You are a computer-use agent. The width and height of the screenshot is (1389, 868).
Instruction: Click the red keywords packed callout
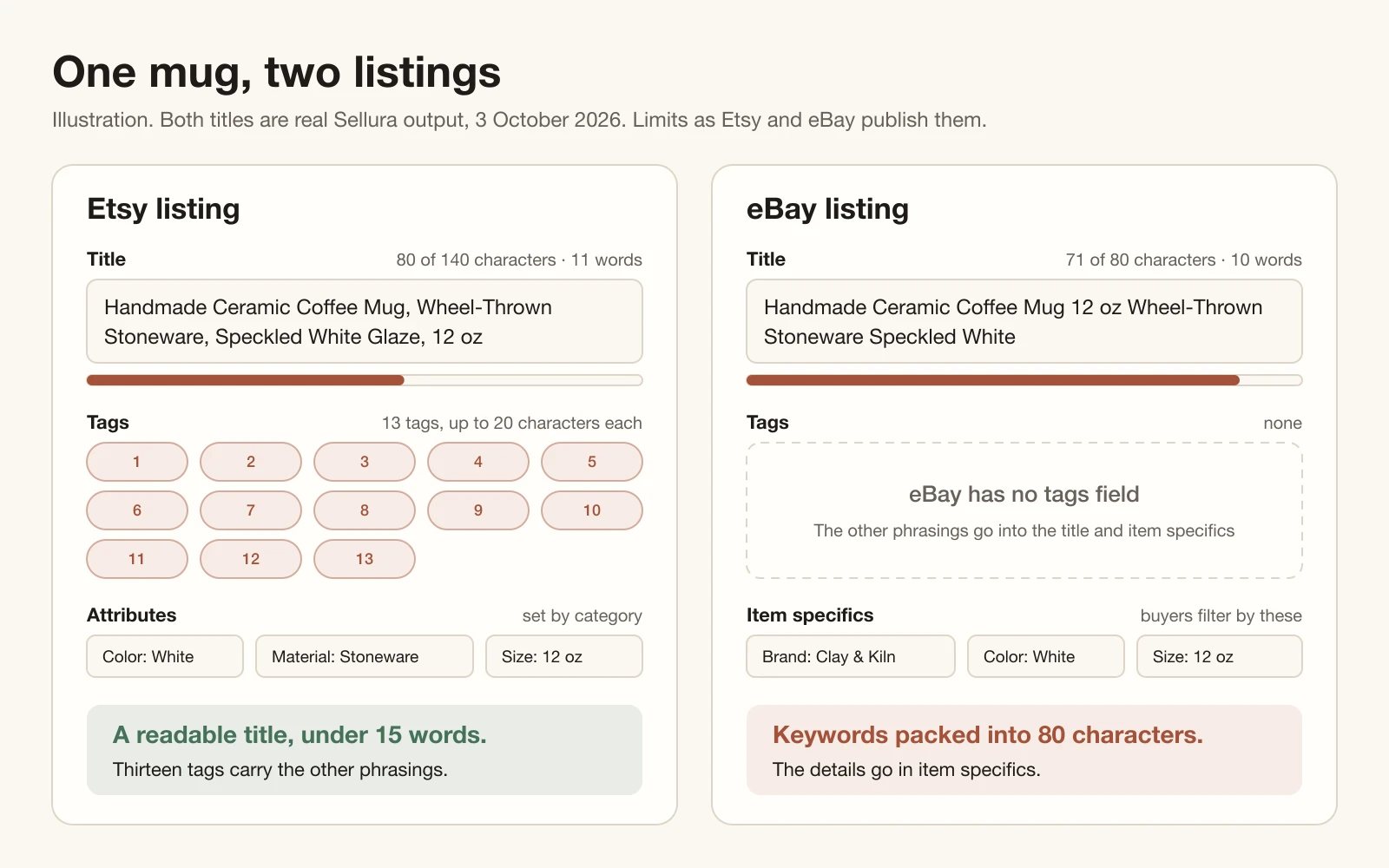[1024, 750]
